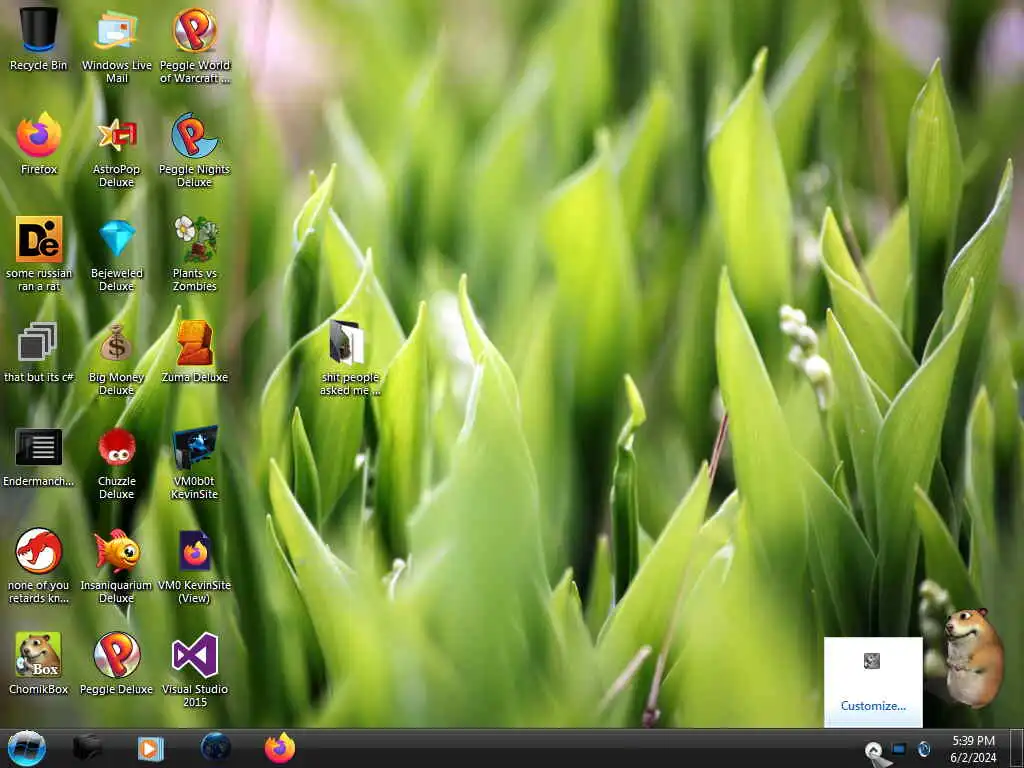Select Plants vs Zombies shortcut

pyautogui.click(x=195, y=253)
